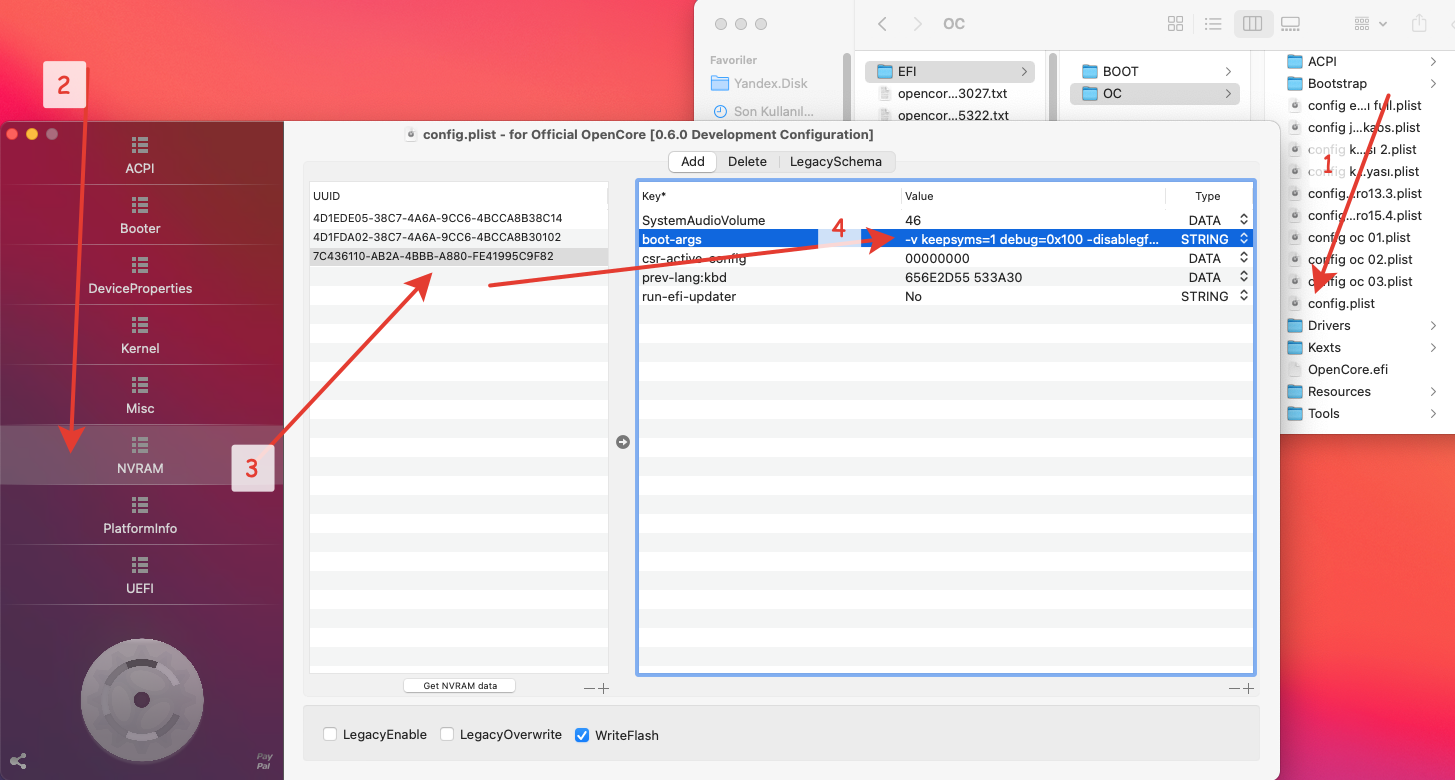Click the share icon in the configurator sidebar
Screen dimensions: 1455x780
pyautogui.click(x=17, y=761)
